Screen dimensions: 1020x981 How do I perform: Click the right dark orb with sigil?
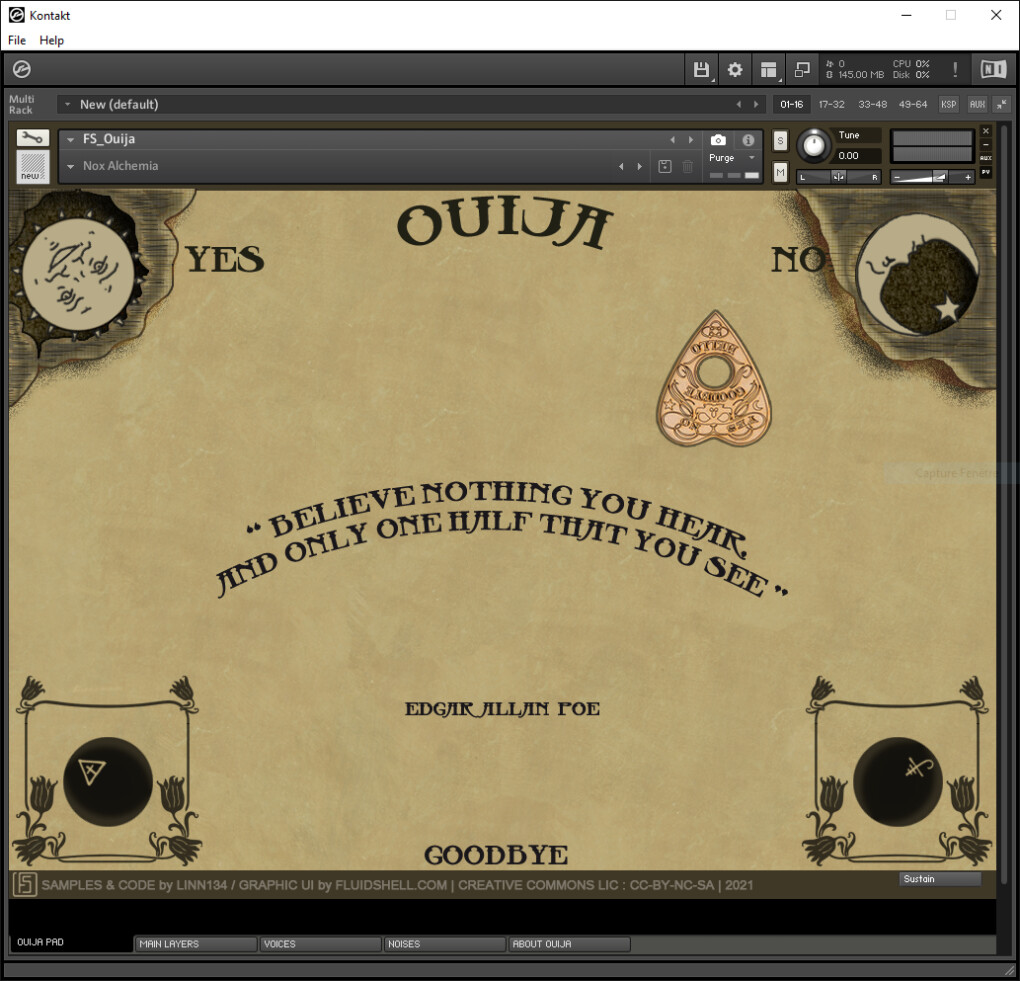(898, 781)
